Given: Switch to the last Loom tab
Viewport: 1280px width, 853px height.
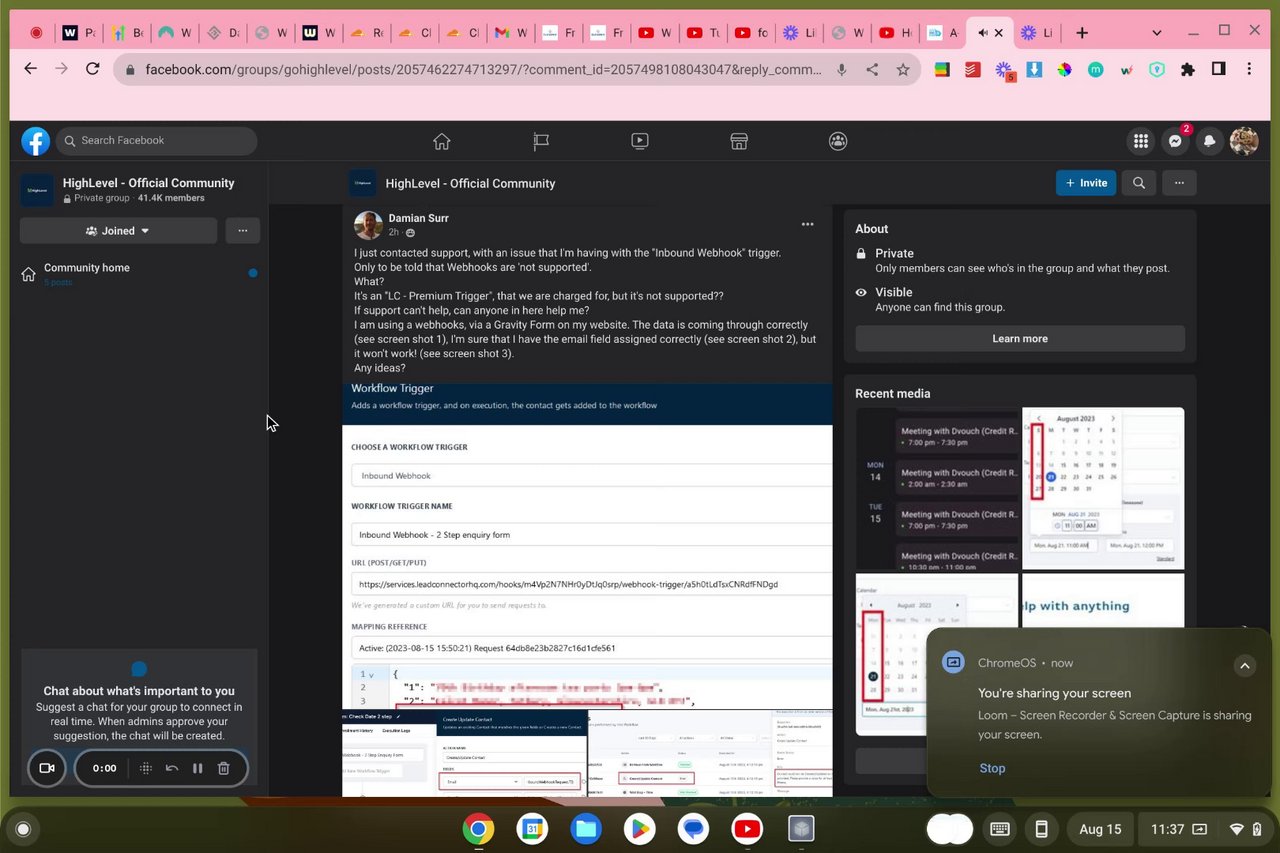Looking at the screenshot, I should (1038, 33).
